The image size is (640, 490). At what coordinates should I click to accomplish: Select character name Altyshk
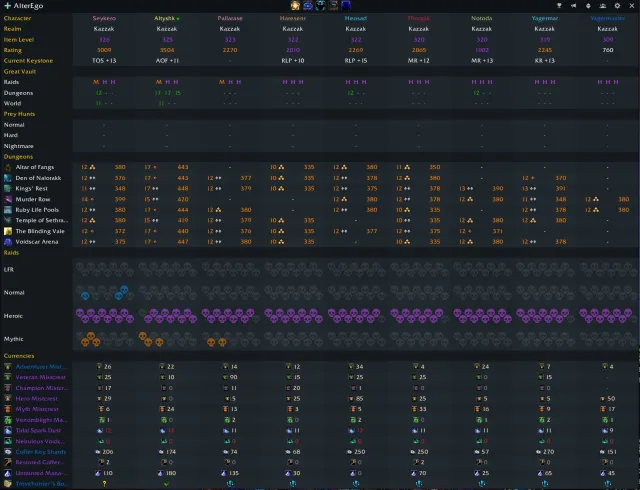point(164,18)
